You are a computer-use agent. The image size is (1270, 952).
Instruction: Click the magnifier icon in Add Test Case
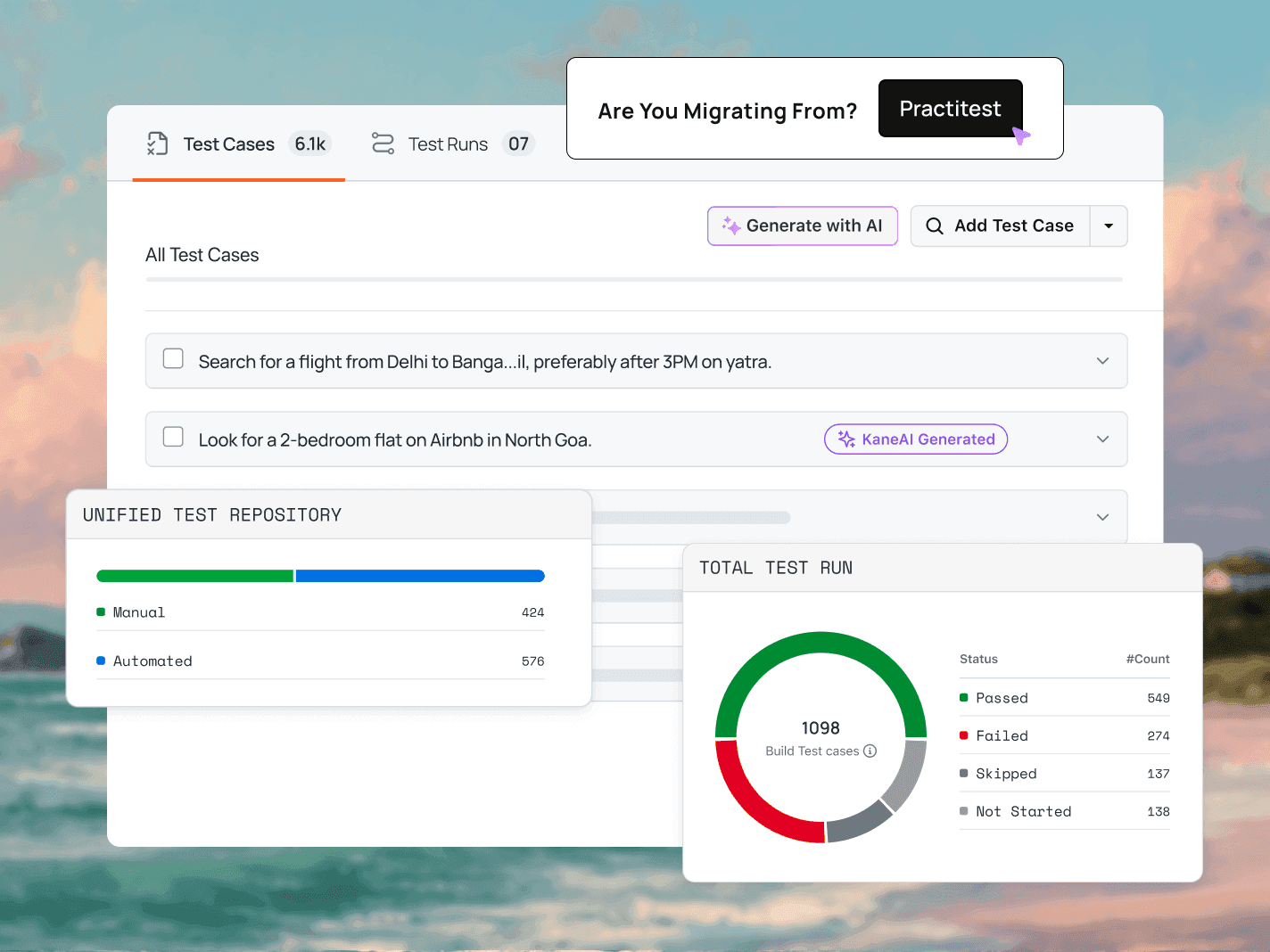pyautogui.click(x=934, y=226)
